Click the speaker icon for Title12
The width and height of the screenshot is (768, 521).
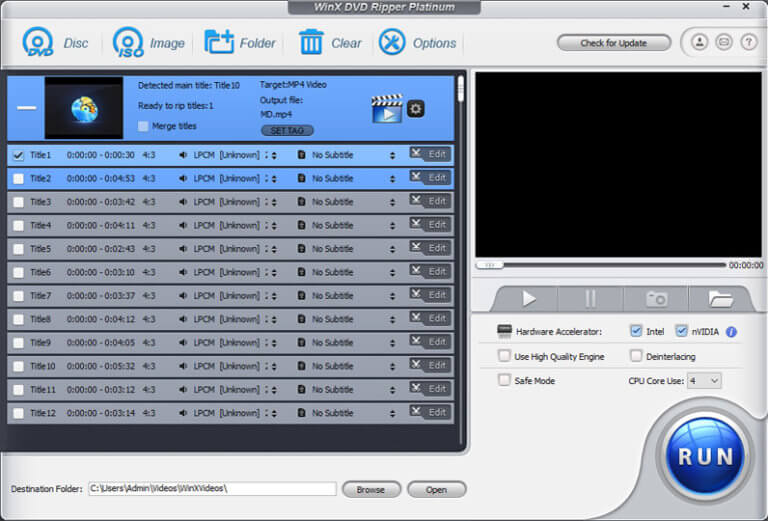tap(183, 413)
